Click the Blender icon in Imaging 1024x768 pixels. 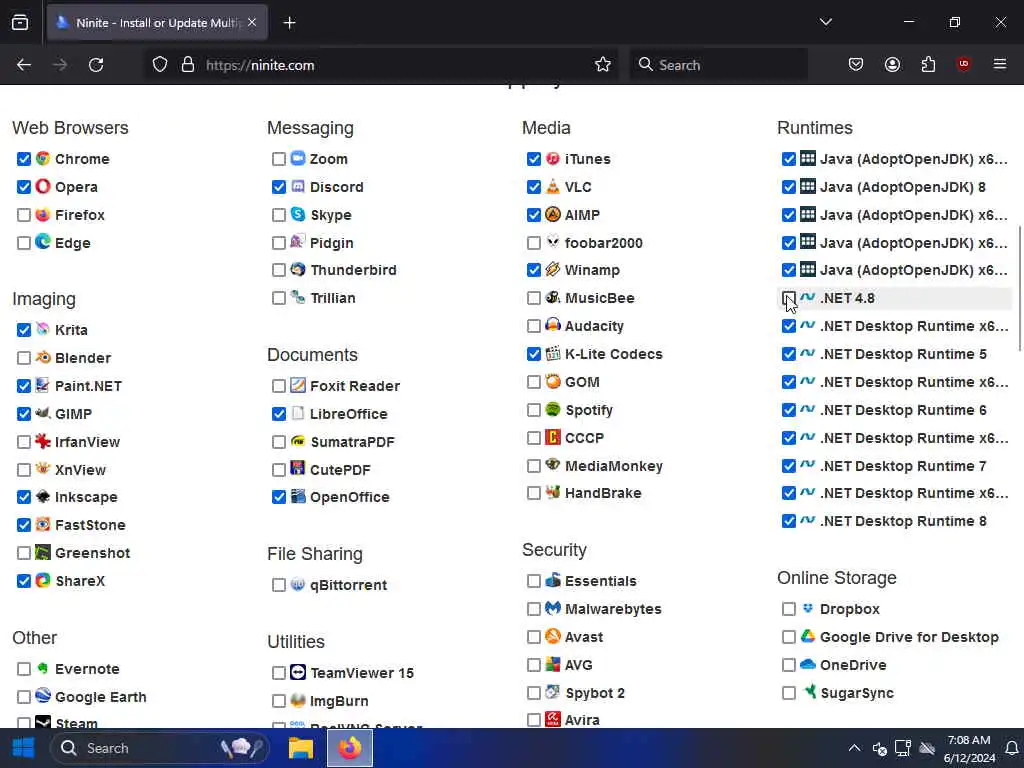coord(43,357)
